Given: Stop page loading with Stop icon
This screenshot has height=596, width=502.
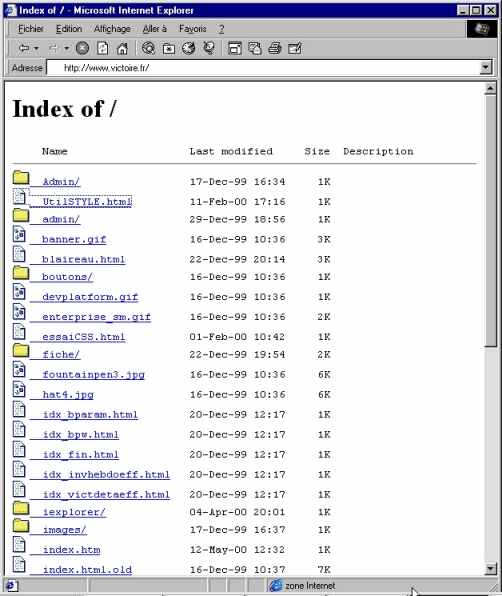Looking at the screenshot, I should point(82,48).
